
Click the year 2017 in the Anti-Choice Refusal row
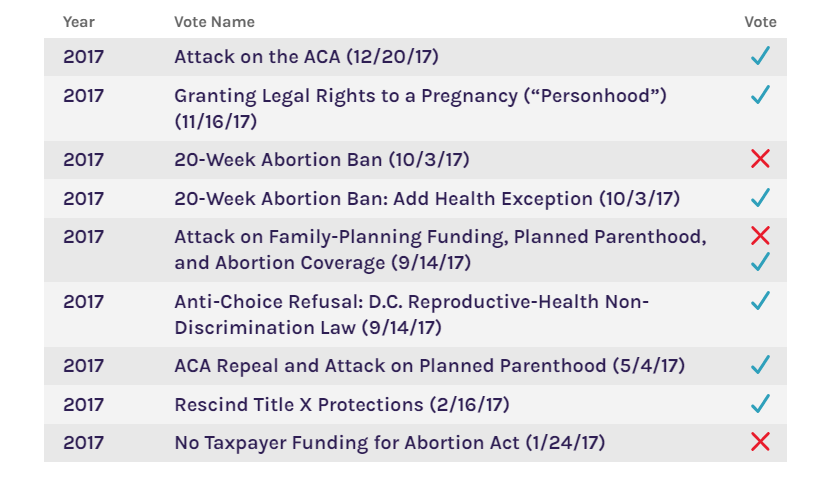point(83,301)
